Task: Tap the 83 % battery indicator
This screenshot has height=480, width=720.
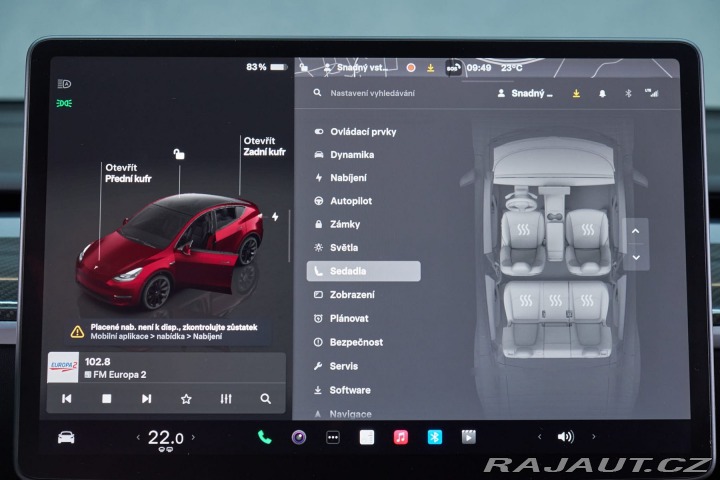Action: 266,67
